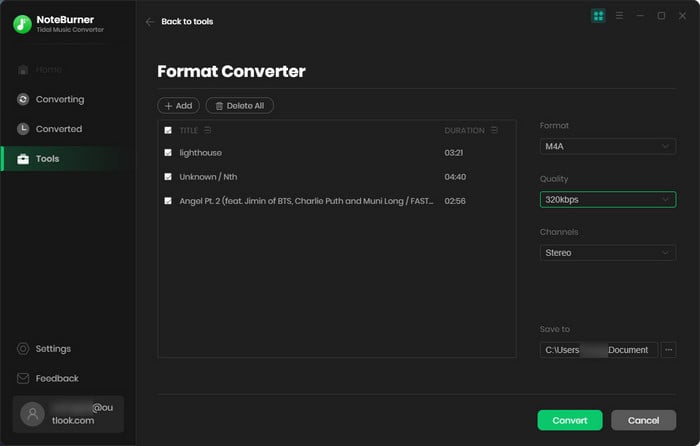Click the Feedback envelope icon
The image size is (700, 446).
(x=23, y=379)
